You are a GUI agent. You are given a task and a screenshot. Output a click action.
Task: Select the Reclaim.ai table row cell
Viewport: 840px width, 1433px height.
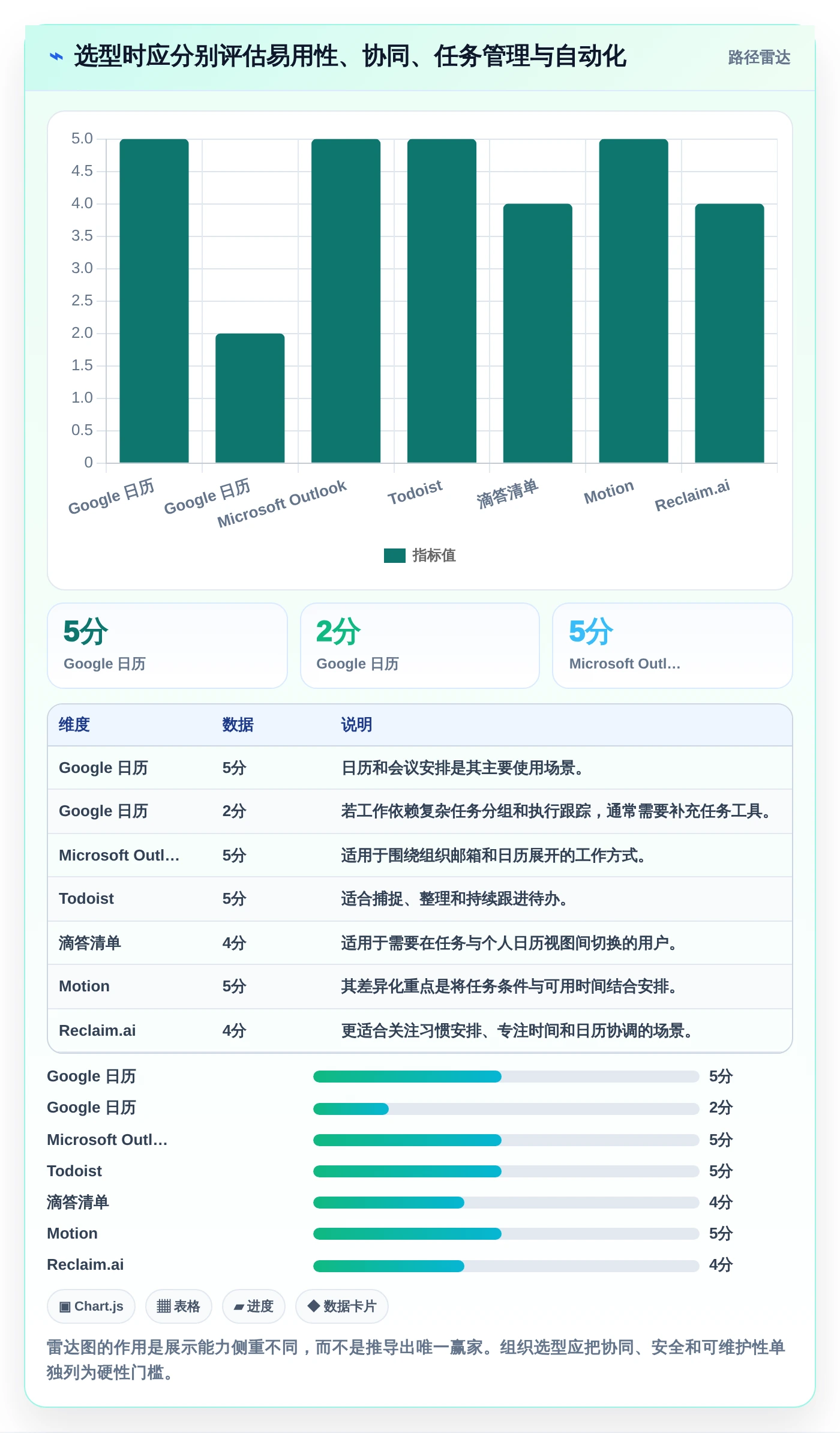(97, 1030)
